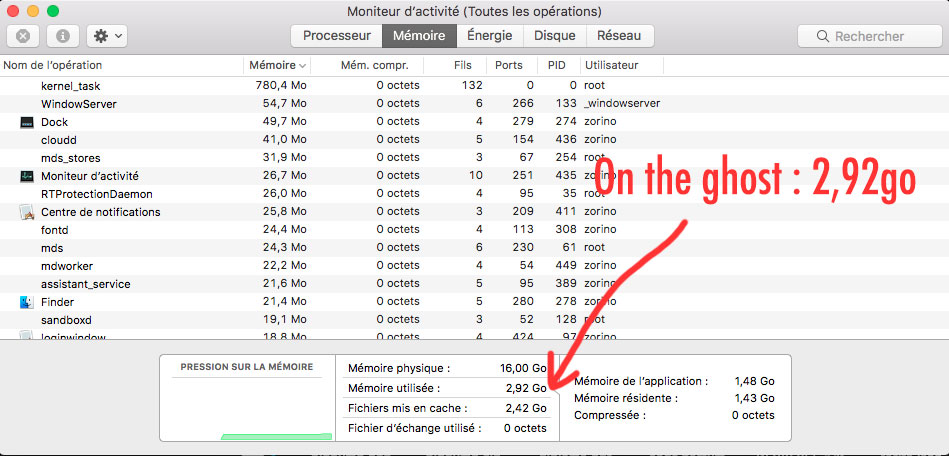Screen dimensions: 949x456
Task: Click Fichiers mis en cache 2,42 Go
Action: point(448,408)
